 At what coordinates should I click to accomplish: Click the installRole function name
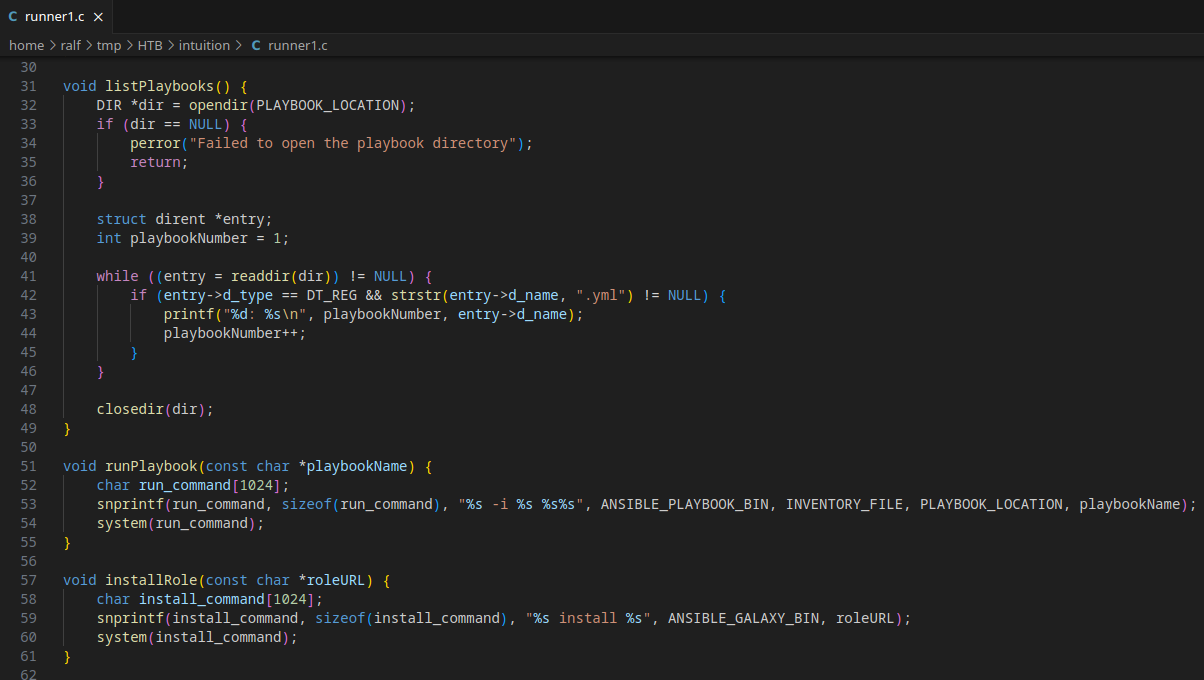pyautogui.click(x=151, y=580)
